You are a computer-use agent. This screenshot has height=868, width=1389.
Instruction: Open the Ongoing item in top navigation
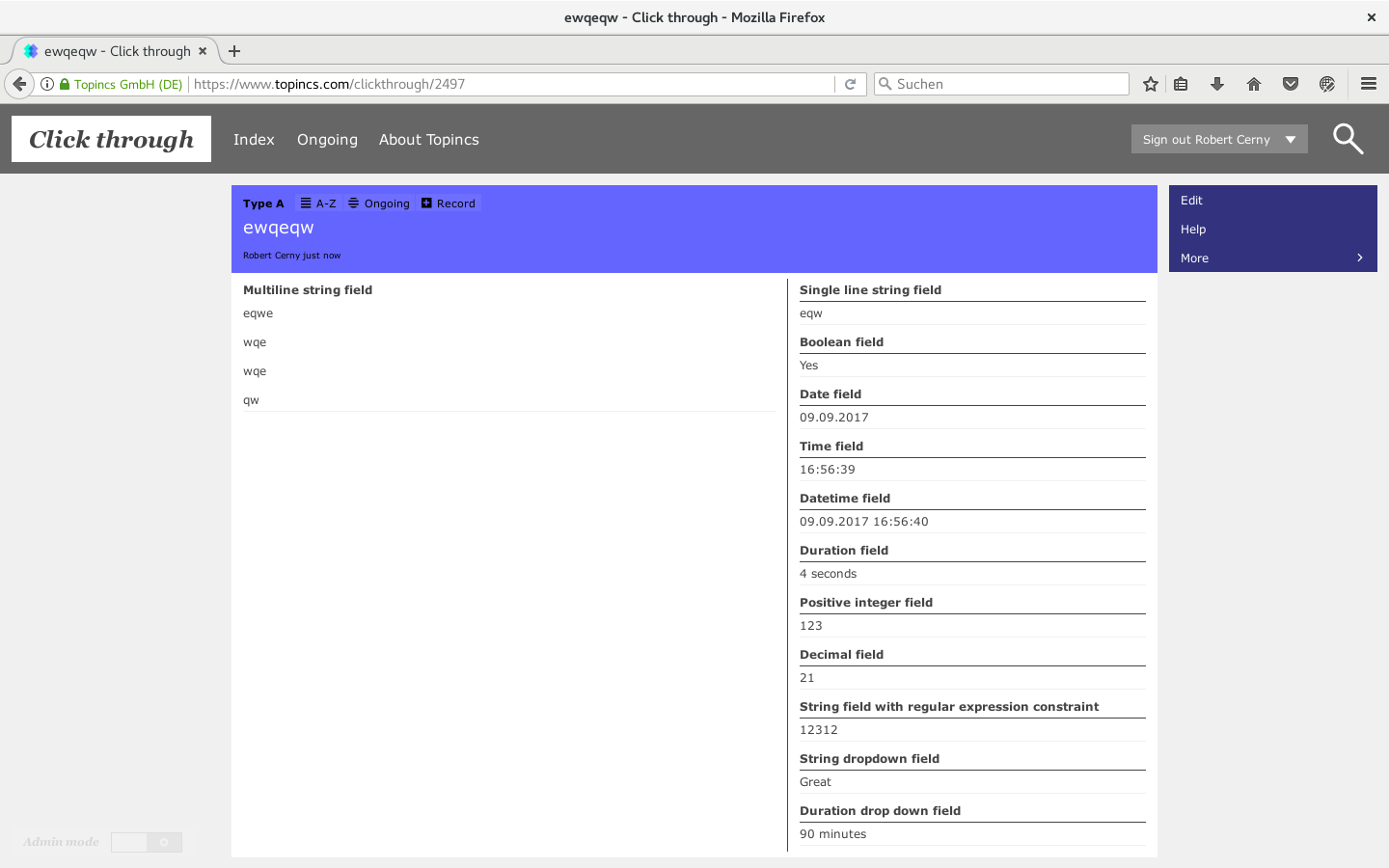(x=327, y=139)
